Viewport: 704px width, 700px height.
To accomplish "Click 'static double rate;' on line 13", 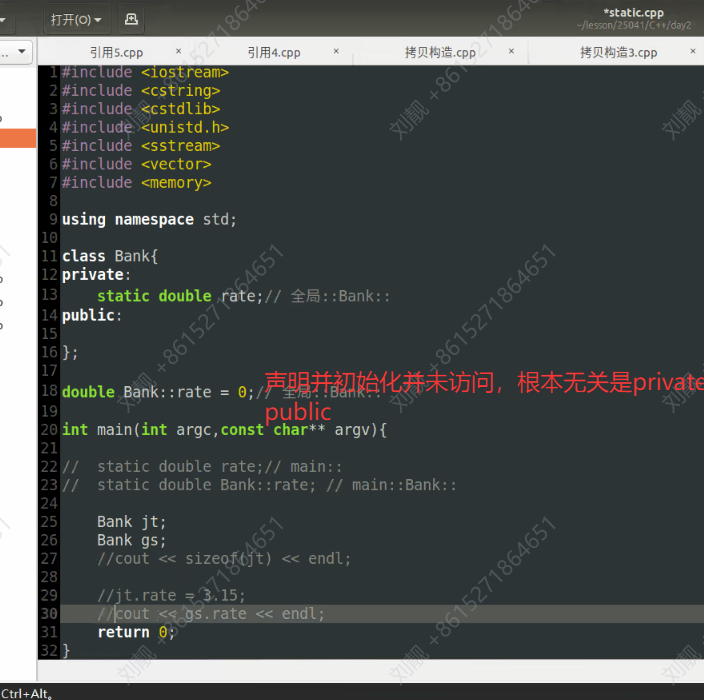I will click(x=180, y=296).
